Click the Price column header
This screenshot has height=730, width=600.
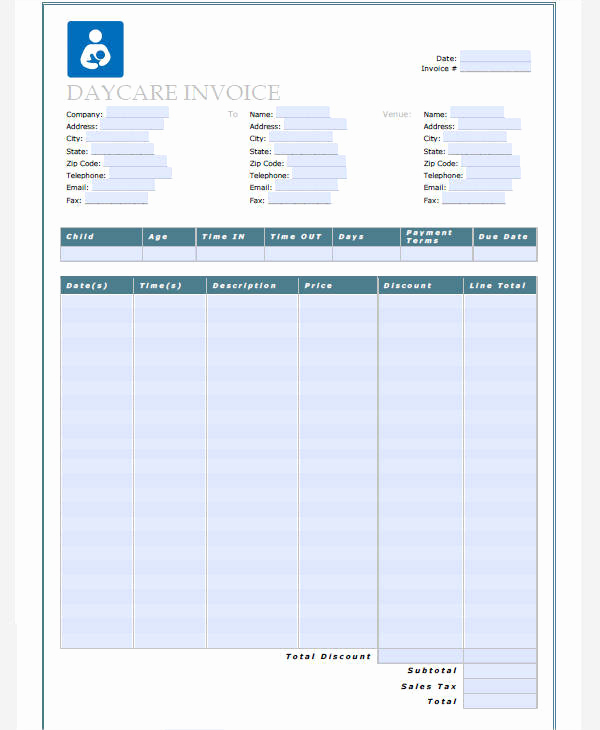tap(338, 285)
